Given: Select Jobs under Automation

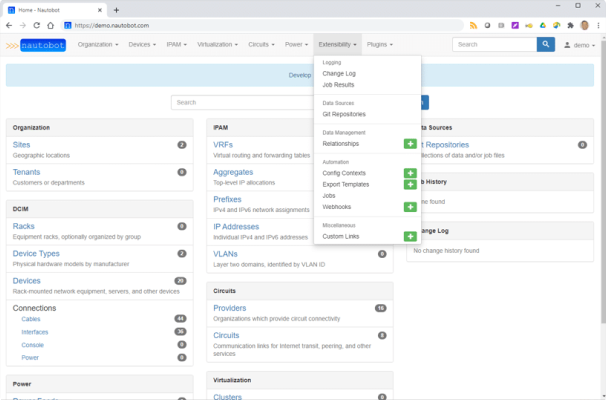Looking at the screenshot, I should [x=329, y=196].
